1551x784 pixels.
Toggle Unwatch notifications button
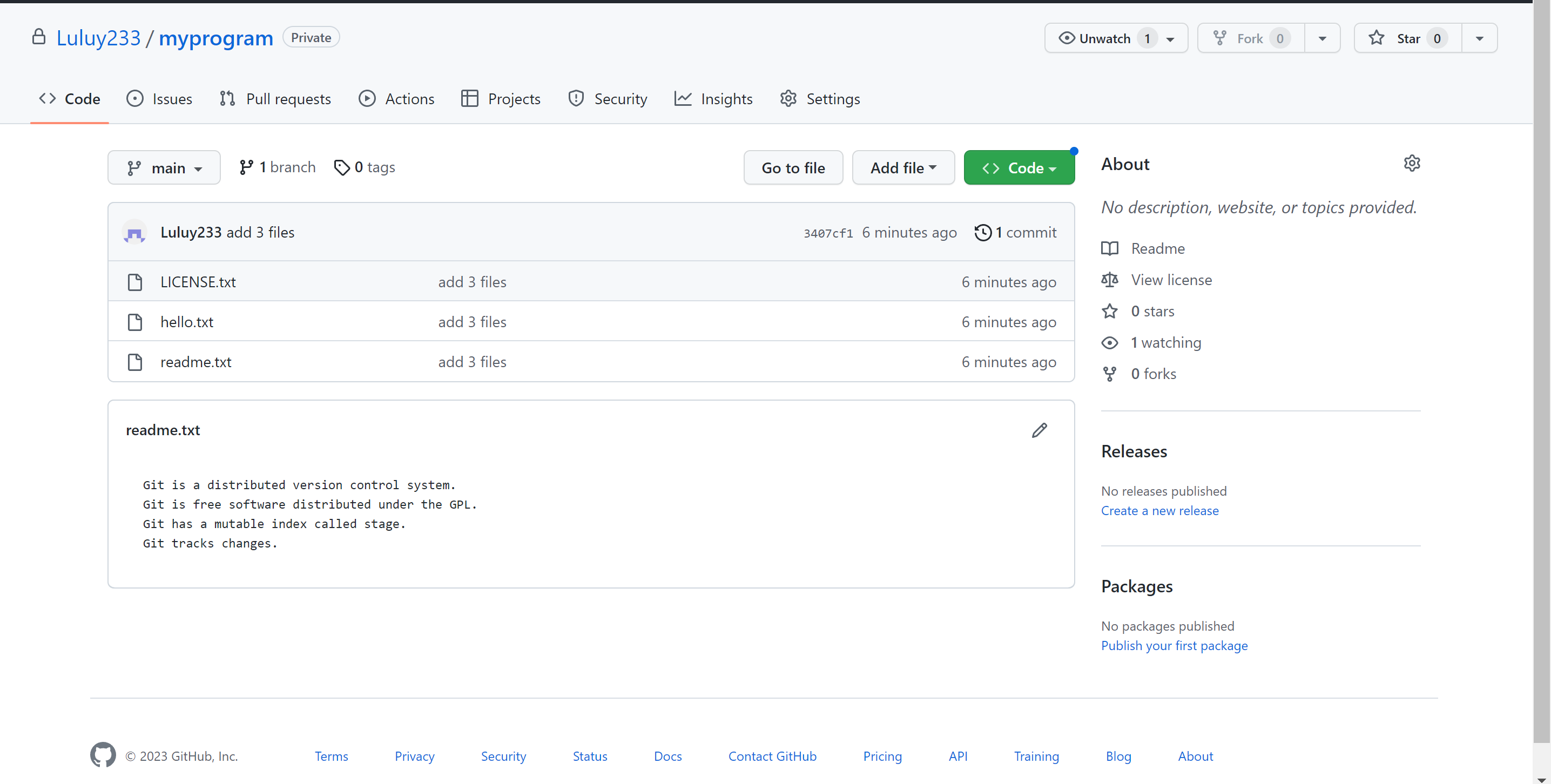[1104, 38]
